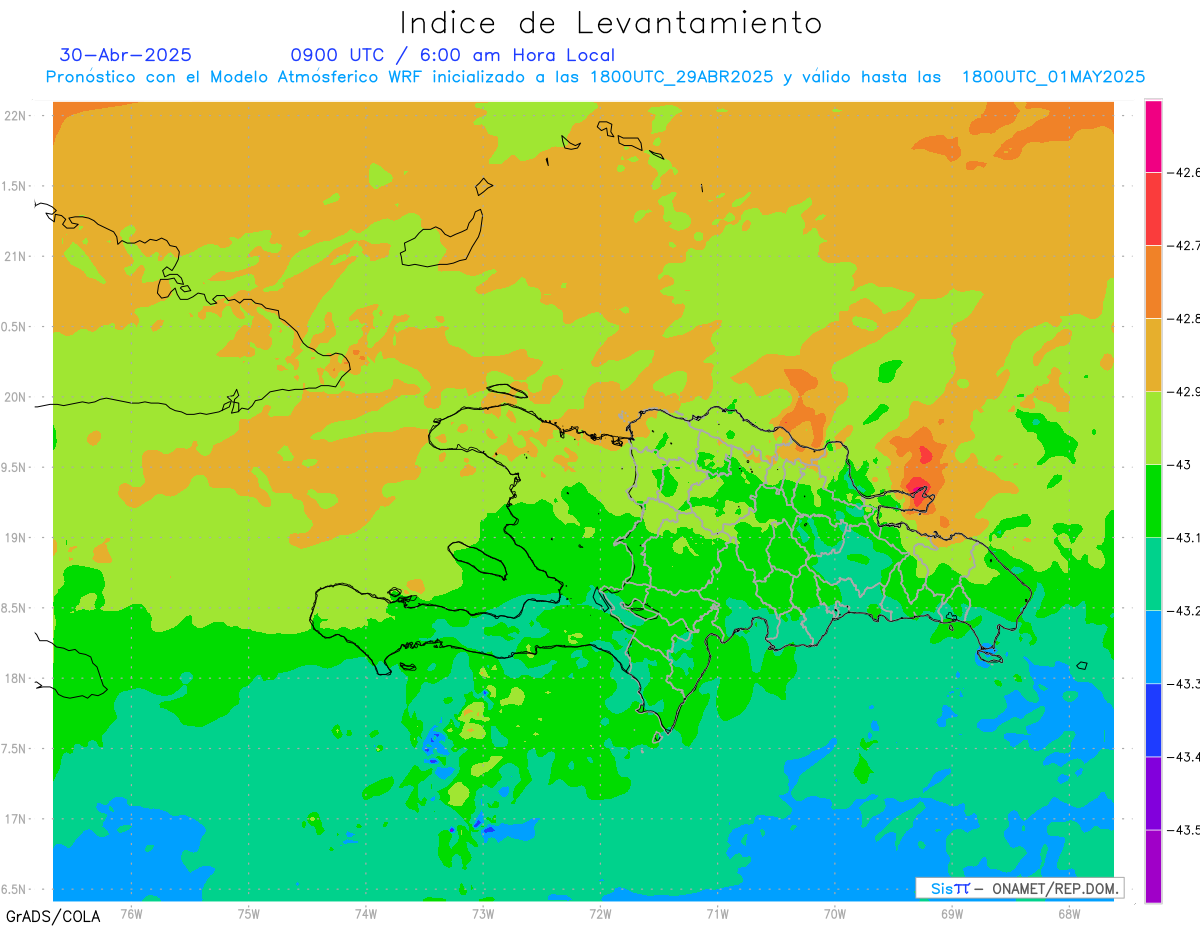1200x927 pixels.
Task: Click the 76W longitude label
Action: tap(131, 913)
